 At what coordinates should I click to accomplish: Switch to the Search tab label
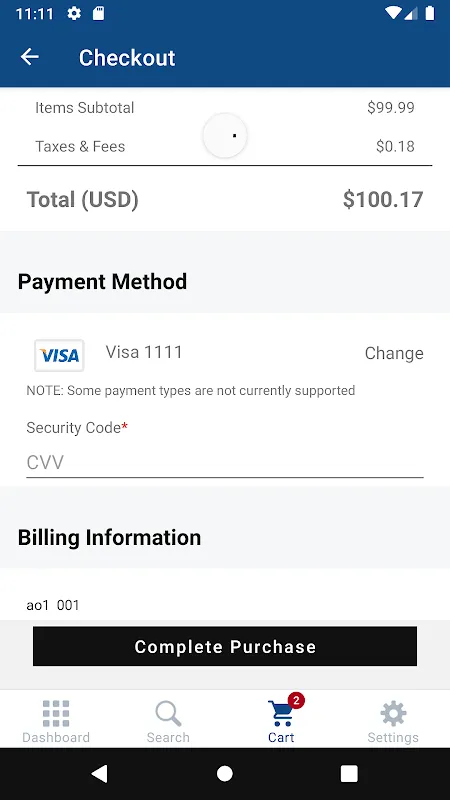coord(168,737)
